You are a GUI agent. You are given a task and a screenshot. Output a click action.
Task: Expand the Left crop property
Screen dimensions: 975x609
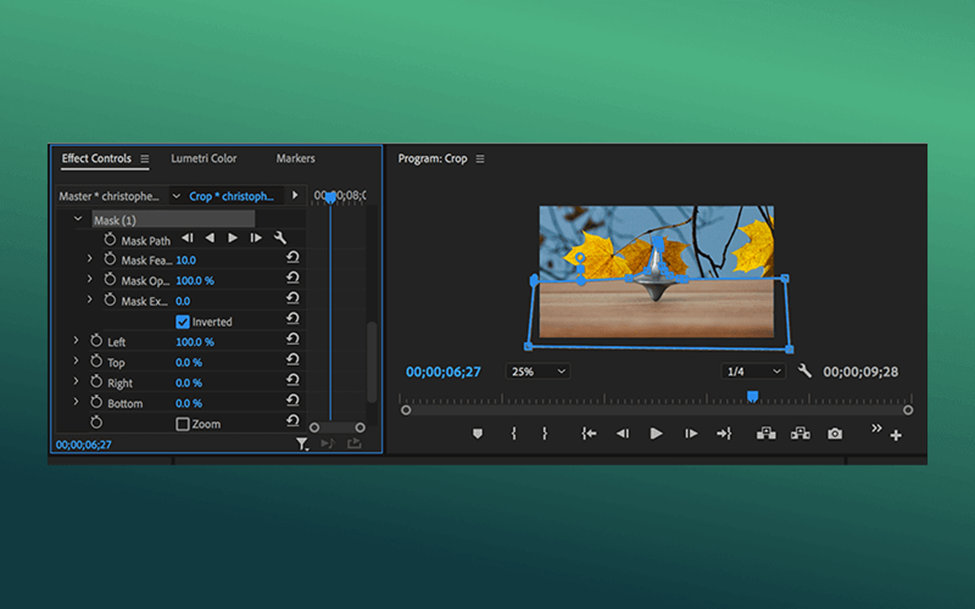(76, 340)
